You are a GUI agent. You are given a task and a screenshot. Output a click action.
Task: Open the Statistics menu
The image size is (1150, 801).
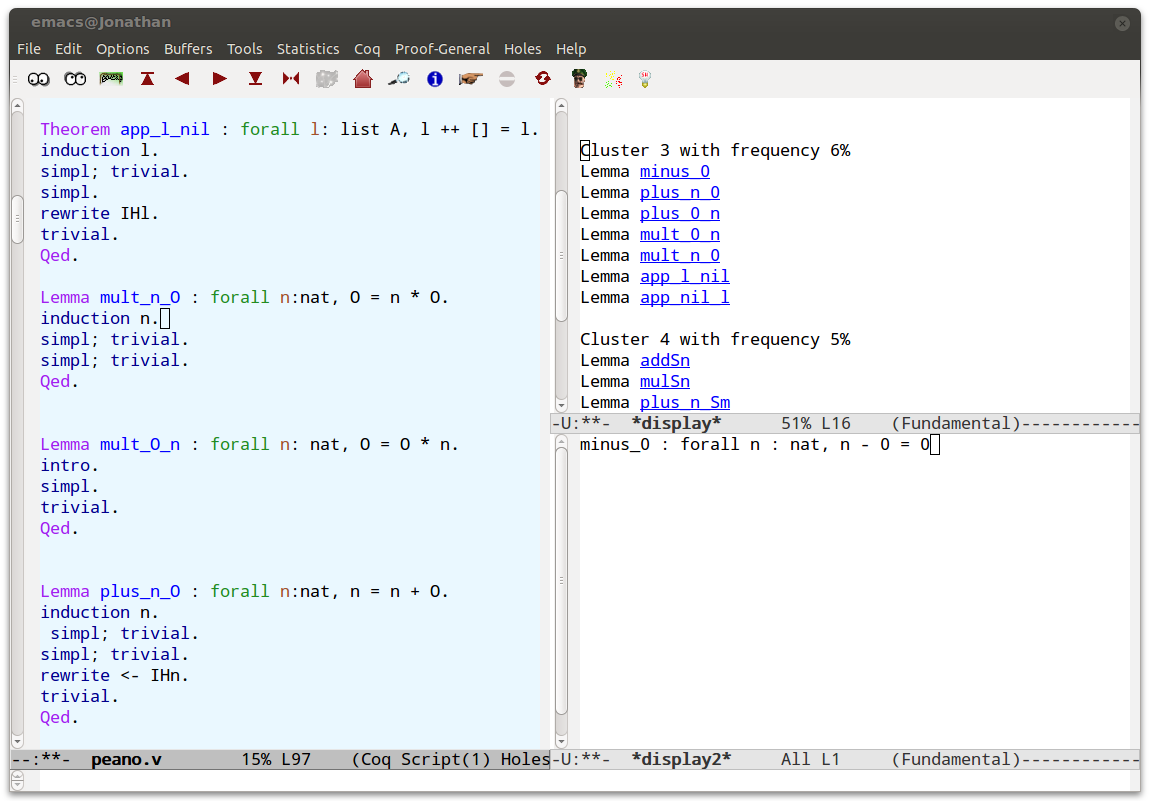(308, 49)
